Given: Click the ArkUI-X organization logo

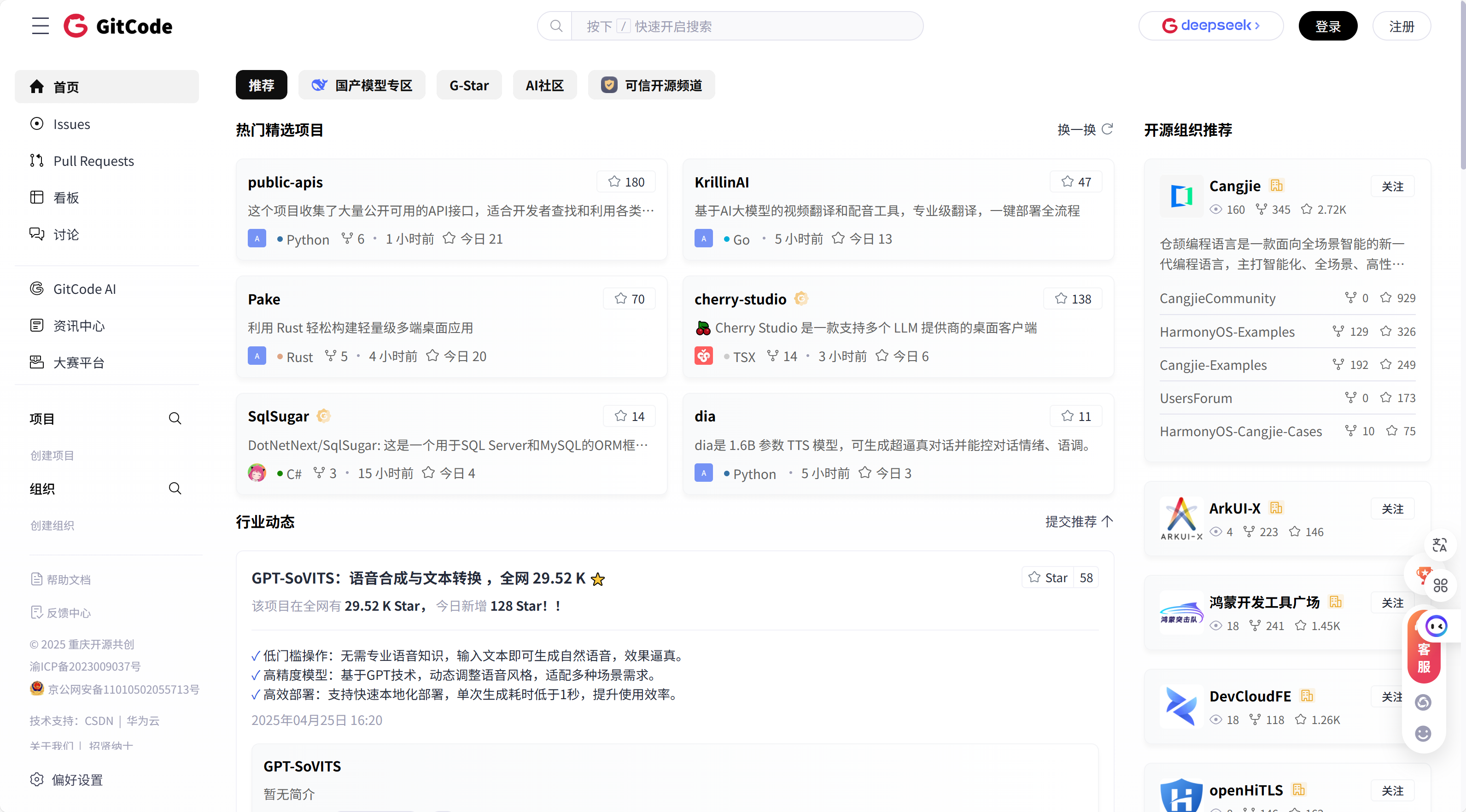Looking at the screenshot, I should tap(1181, 519).
